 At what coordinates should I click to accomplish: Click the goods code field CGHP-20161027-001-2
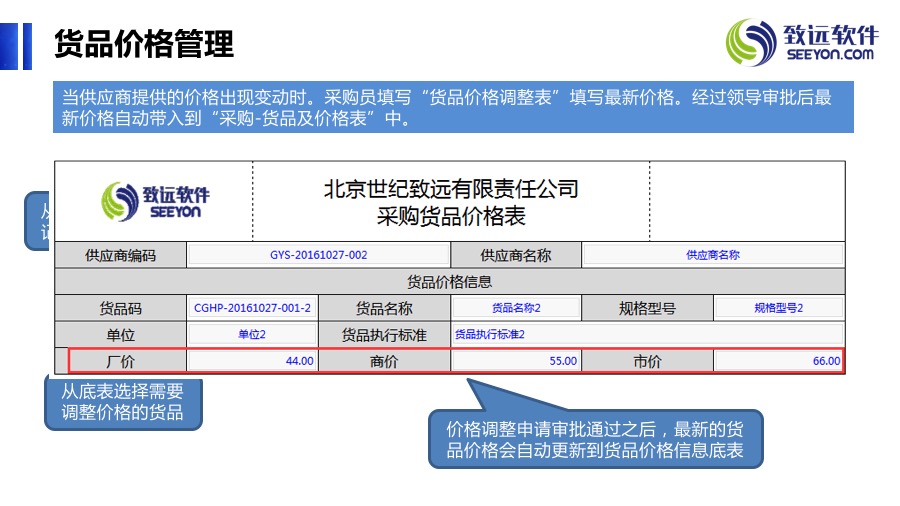point(252,308)
